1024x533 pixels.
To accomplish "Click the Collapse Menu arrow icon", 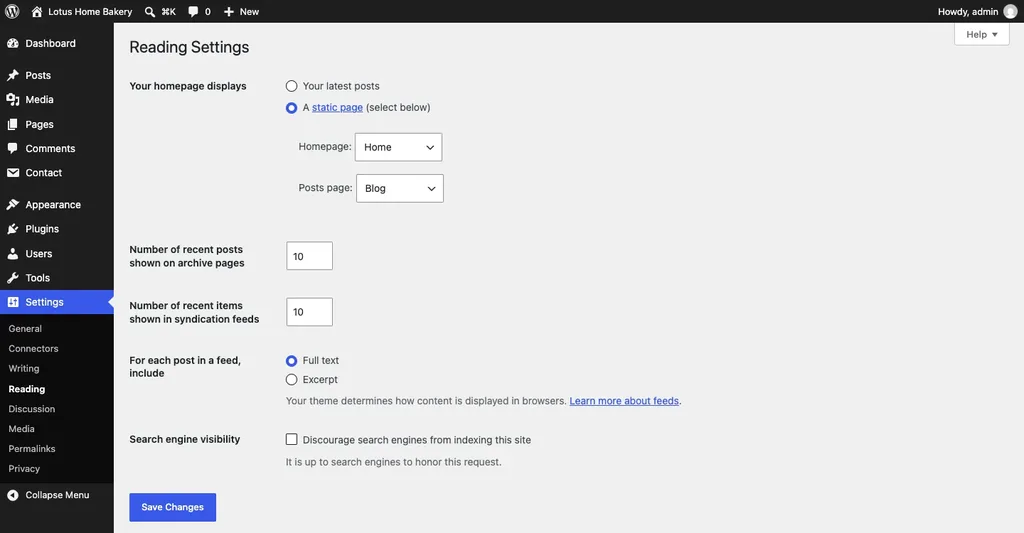I will (x=12, y=495).
